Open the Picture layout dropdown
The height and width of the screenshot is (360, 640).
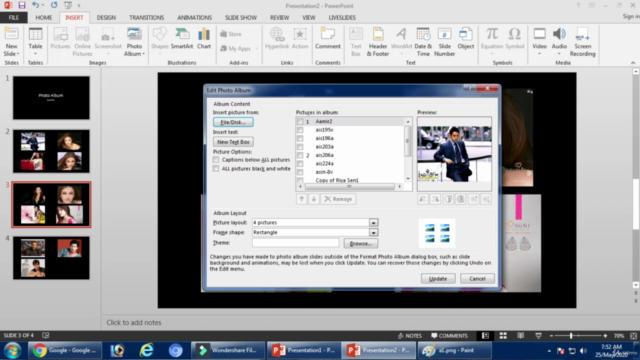point(373,222)
